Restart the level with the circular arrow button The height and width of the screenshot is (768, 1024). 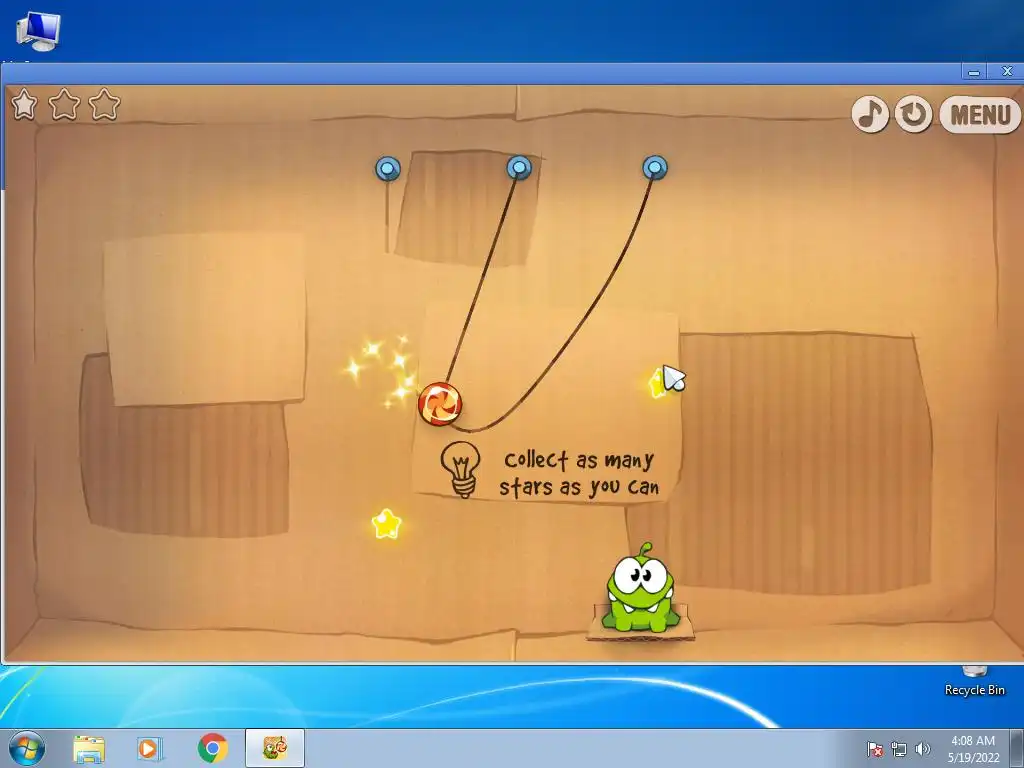coord(913,114)
